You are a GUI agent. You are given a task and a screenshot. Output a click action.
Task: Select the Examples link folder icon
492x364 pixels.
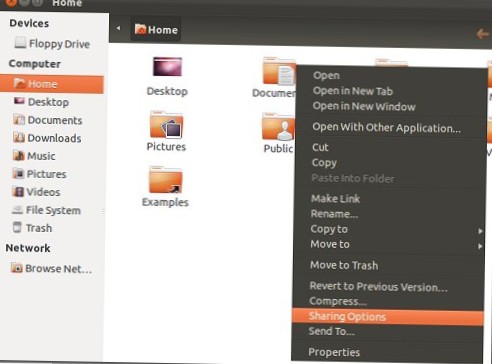[165, 180]
